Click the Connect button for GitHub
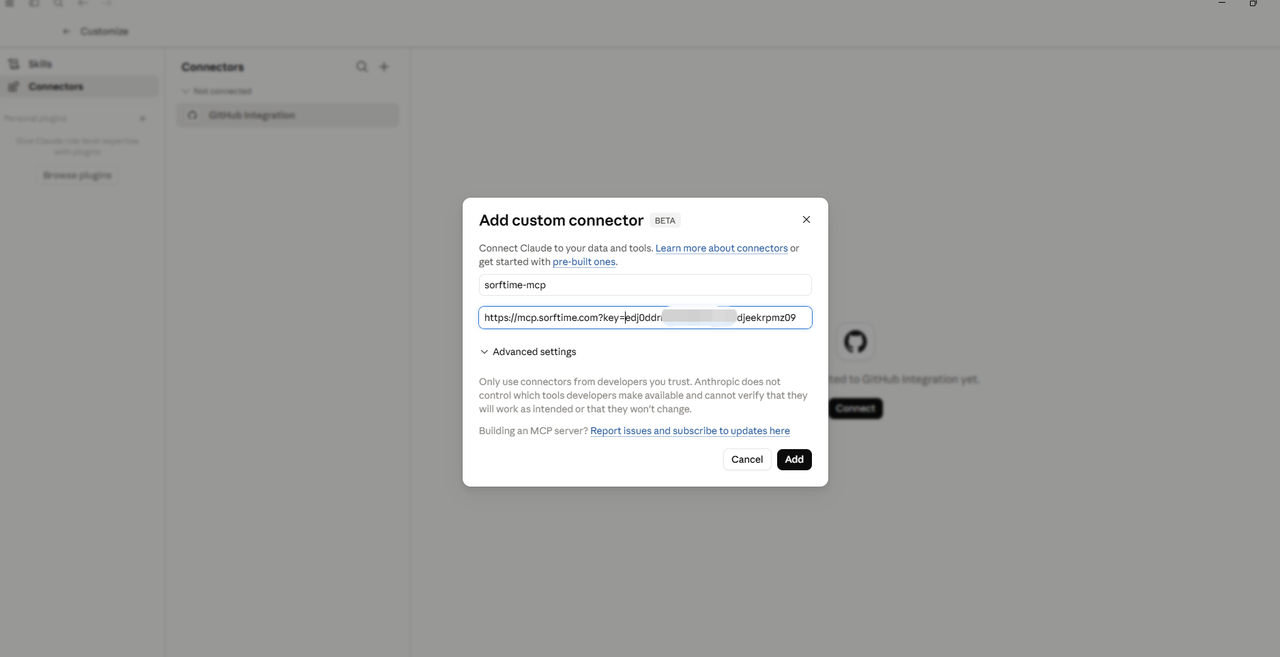Screen dimensions: 1280x657 (x=855, y=408)
